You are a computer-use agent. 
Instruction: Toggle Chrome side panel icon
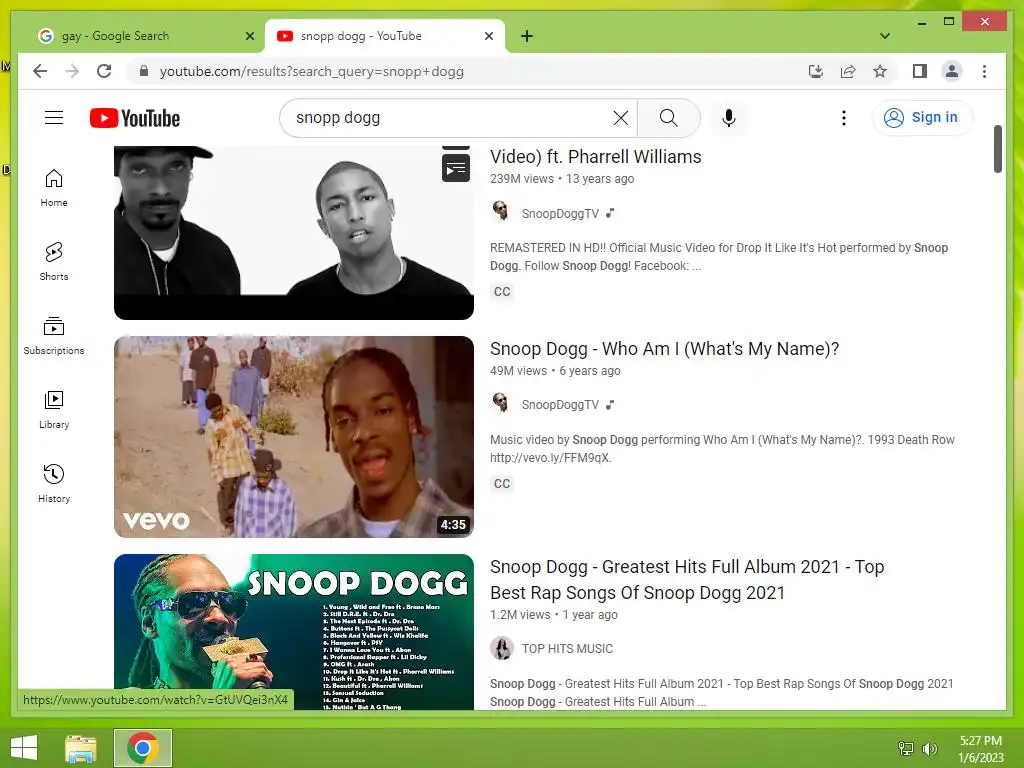920,71
